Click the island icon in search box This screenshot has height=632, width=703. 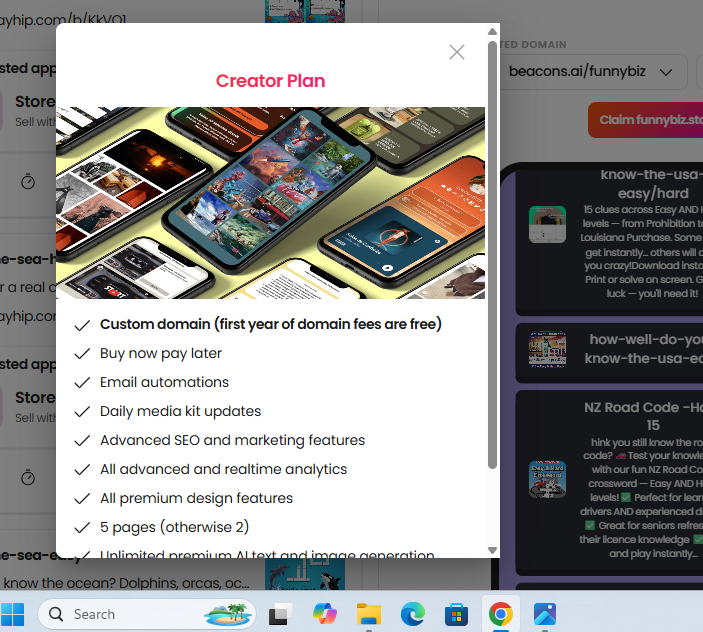click(227, 614)
